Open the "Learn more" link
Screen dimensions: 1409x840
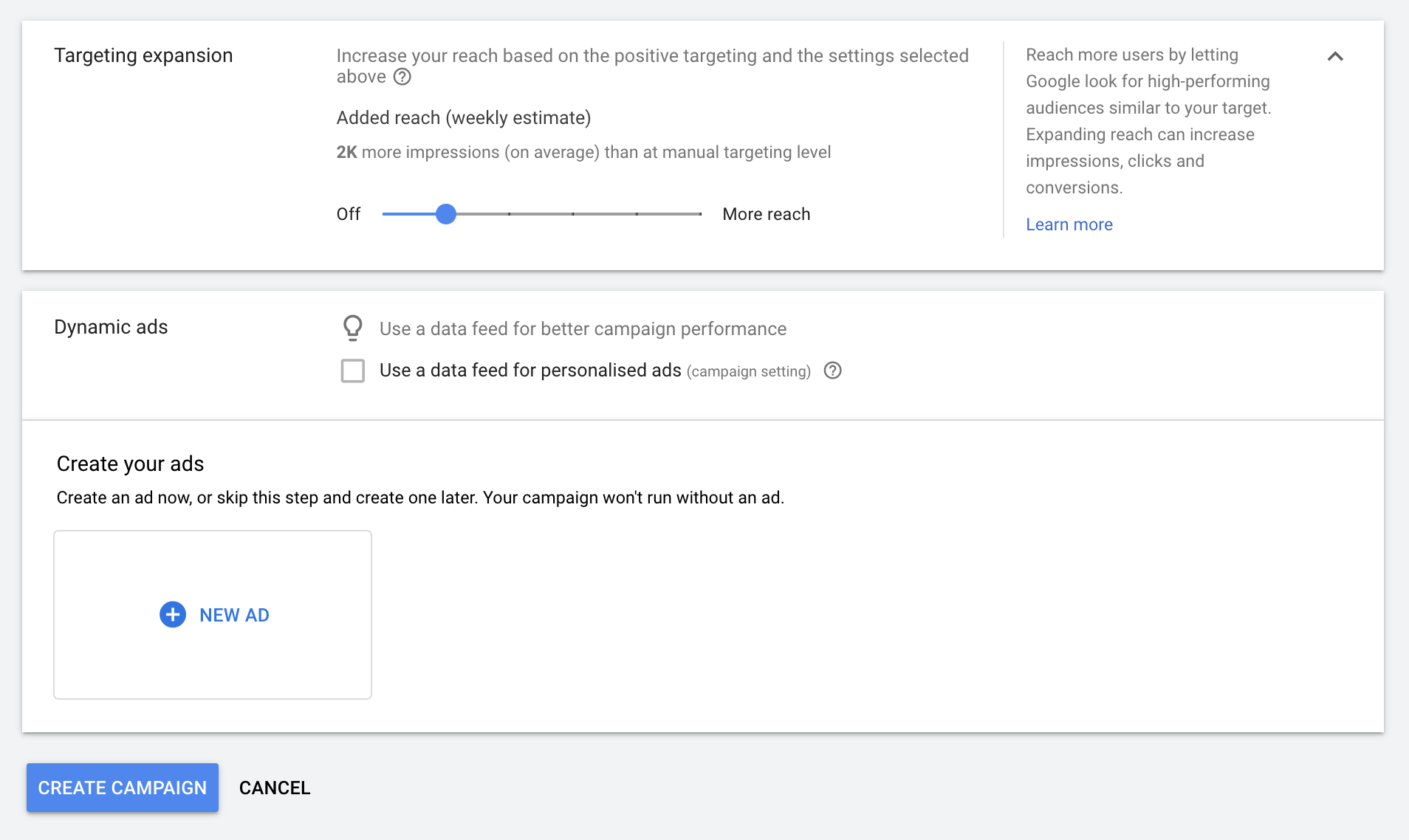tap(1069, 224)
